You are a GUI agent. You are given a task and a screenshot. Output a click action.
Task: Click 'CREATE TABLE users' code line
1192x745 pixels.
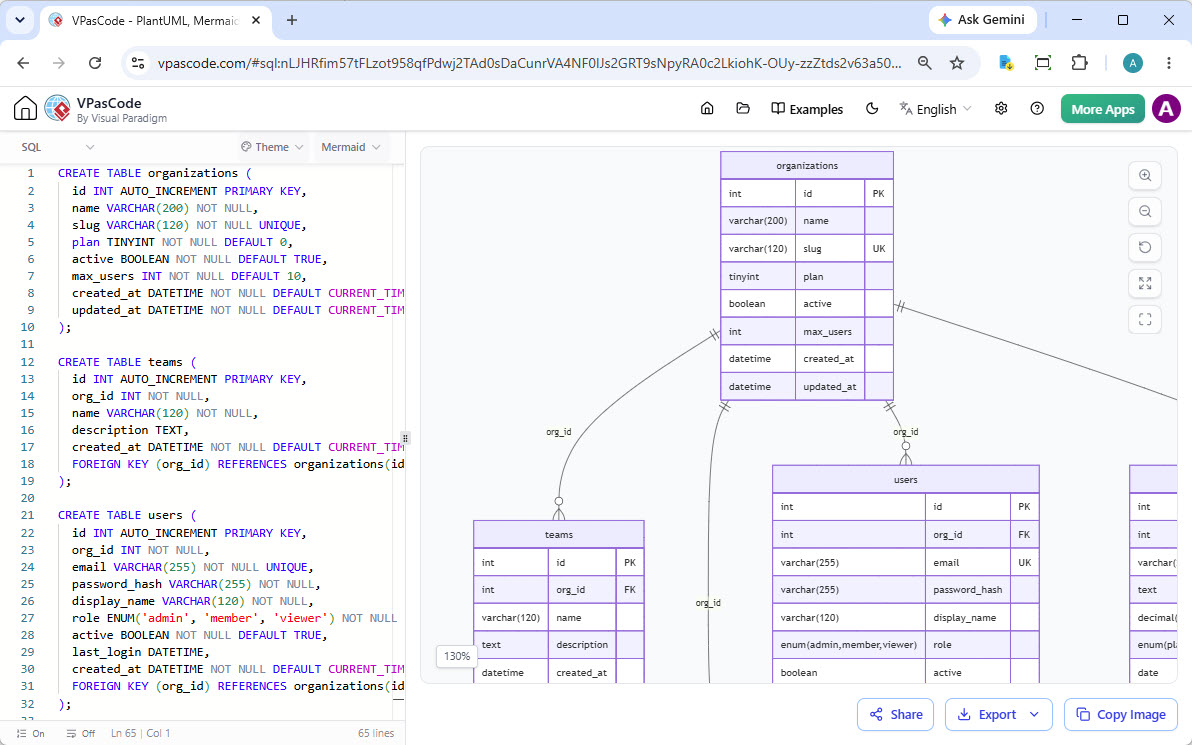127,515
